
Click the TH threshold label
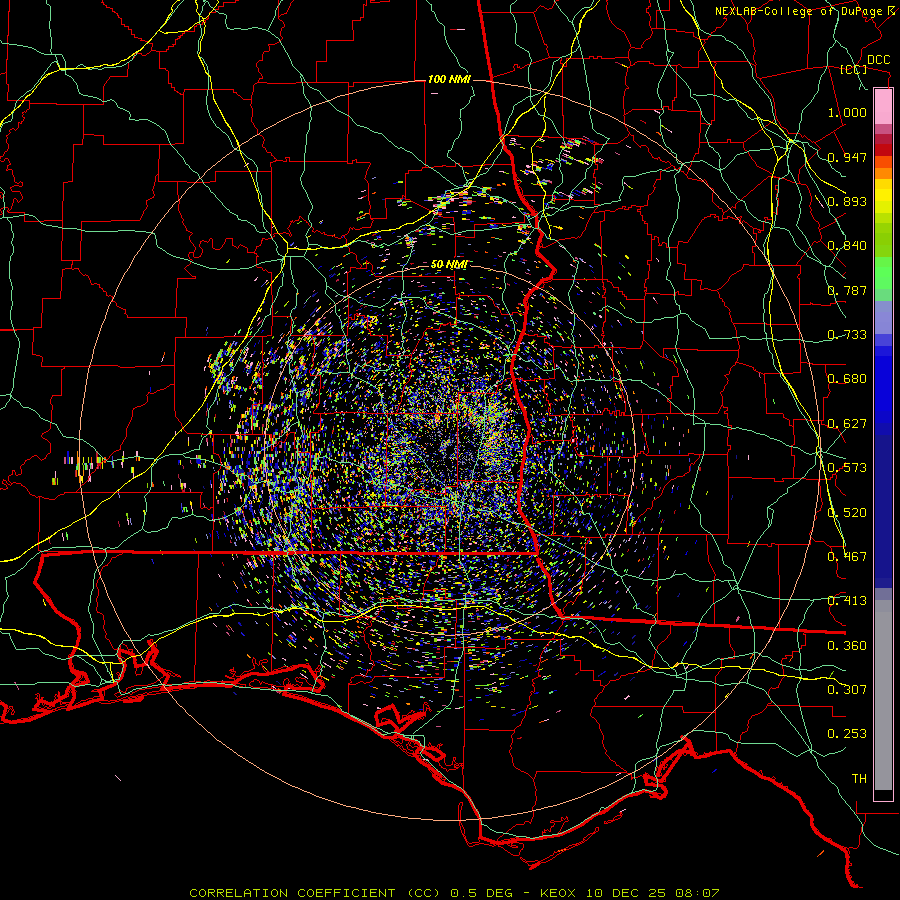tap(859, 779)
